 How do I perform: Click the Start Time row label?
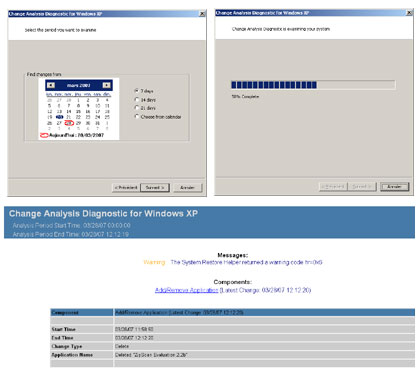(x=63, y=329)
